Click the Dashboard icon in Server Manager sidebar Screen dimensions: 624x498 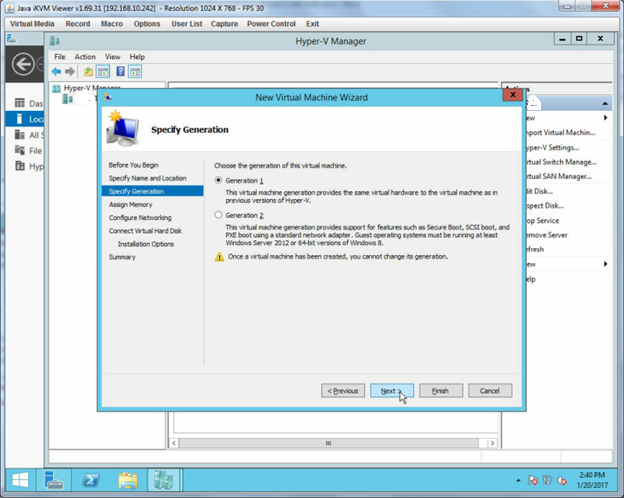point(20,104)
